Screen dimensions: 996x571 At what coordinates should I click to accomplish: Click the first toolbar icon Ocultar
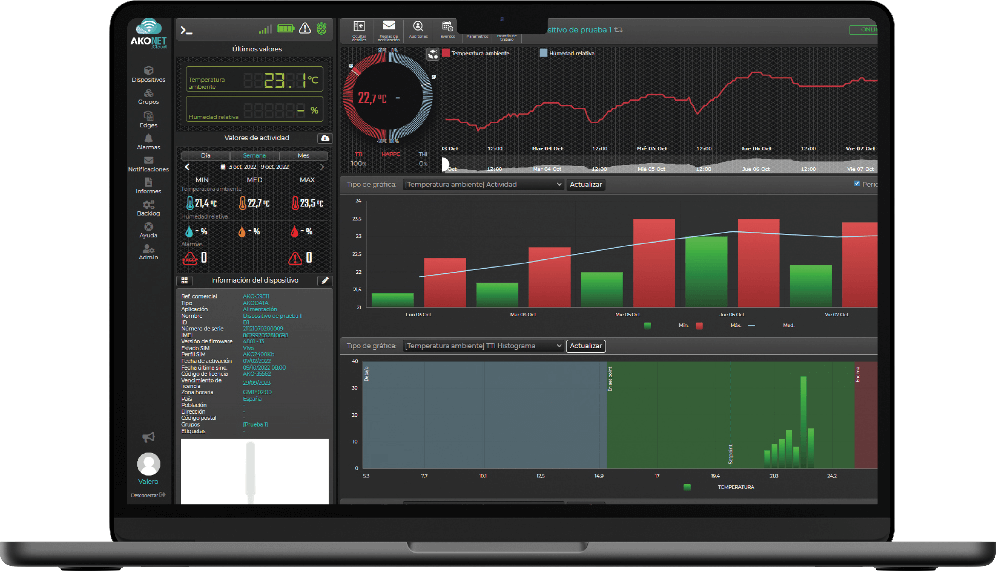coord(359,29)
